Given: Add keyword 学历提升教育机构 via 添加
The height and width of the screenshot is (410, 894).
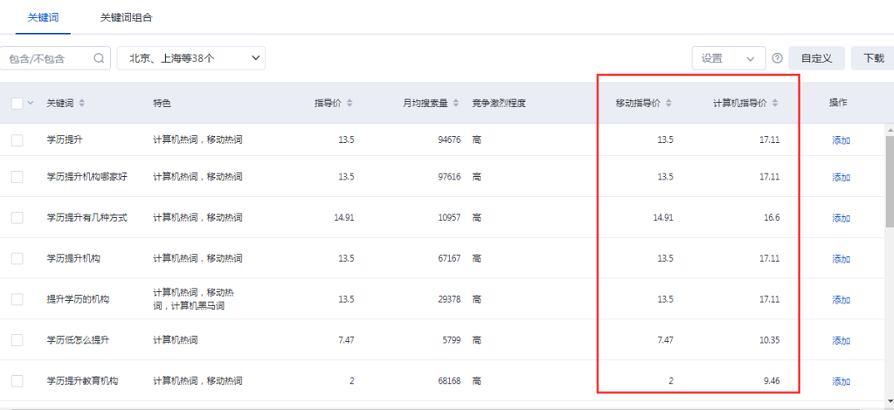Looking at the screenshot, I should 841,381.
